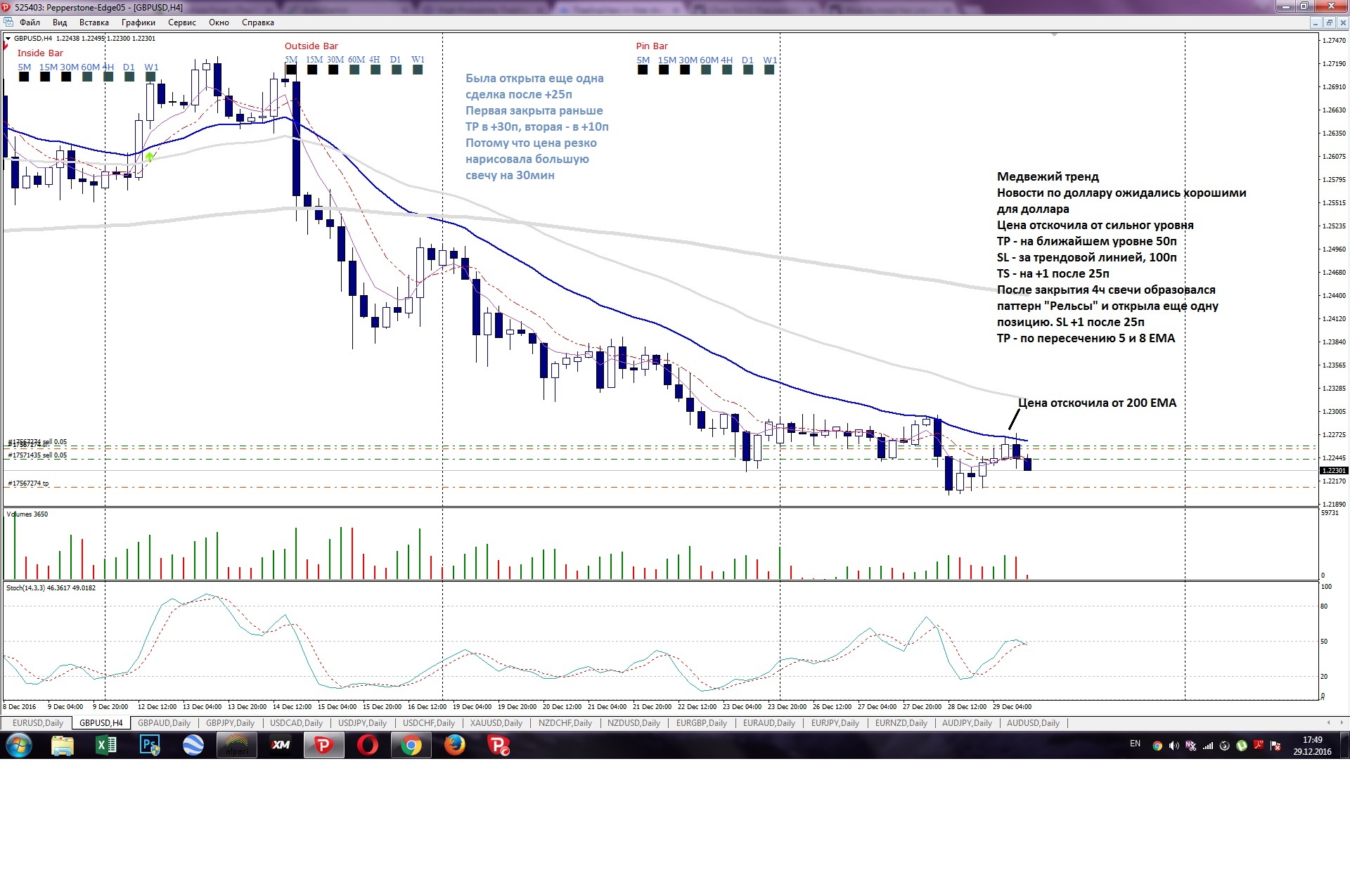Open the volume speaker tray icon
1350x896 pixels.
coord(1174,746)
